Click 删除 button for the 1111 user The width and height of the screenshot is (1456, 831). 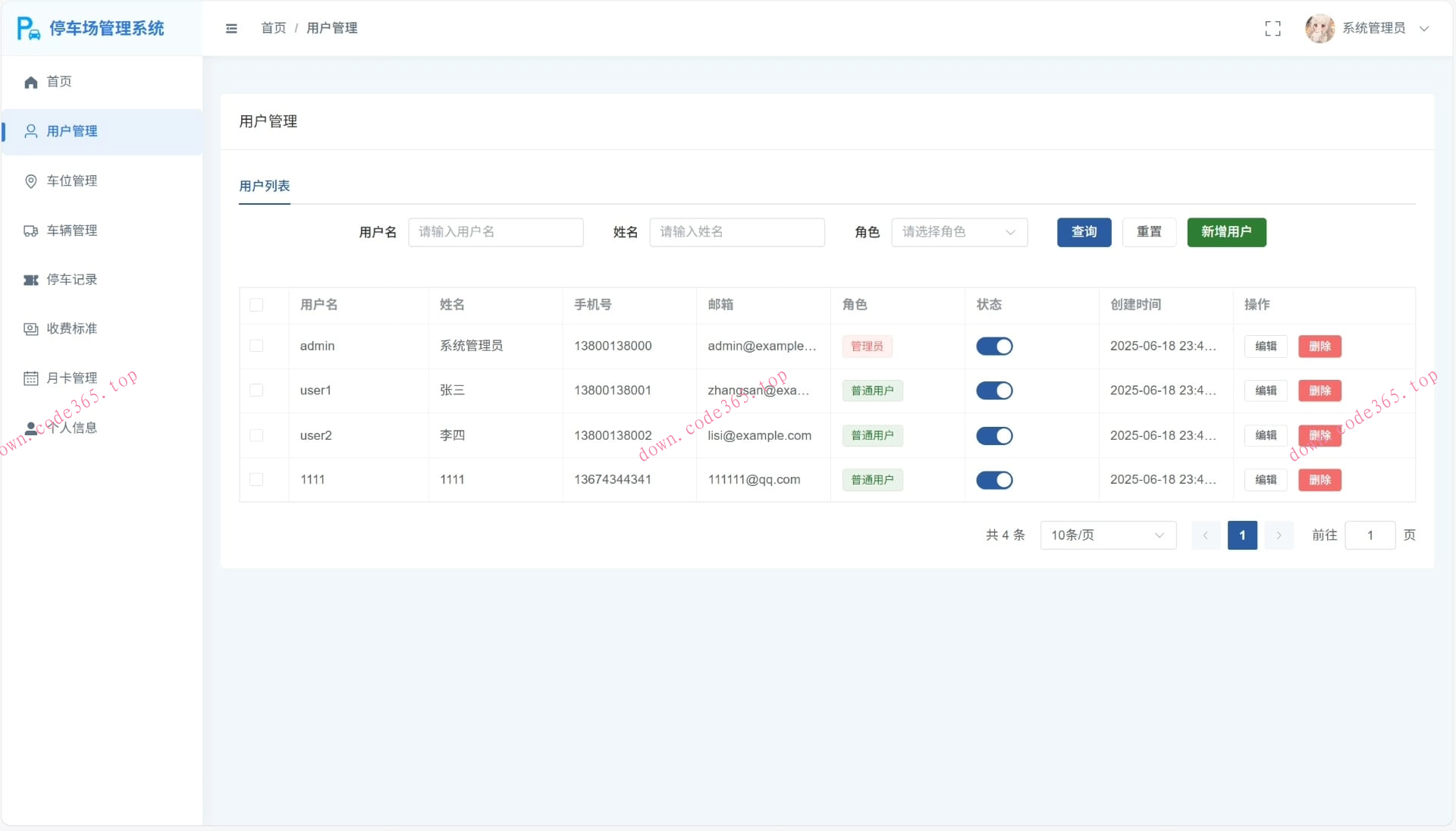[x=1319, y=480]
